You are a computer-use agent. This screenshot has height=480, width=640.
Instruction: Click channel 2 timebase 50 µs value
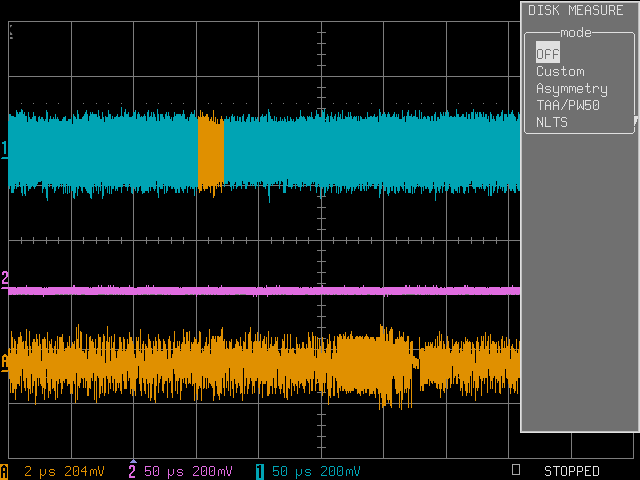pos(164,471)
